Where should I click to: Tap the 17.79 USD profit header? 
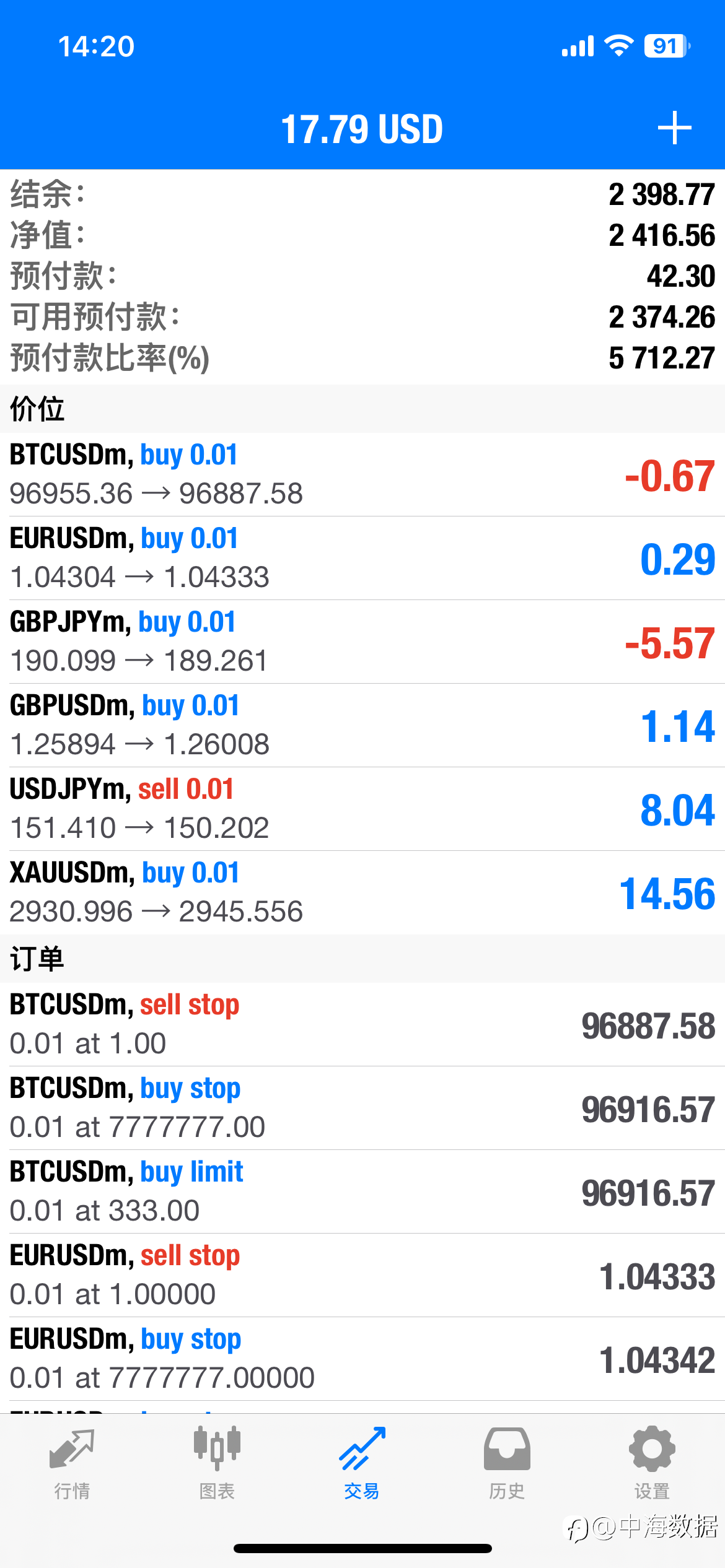[362, 129]
